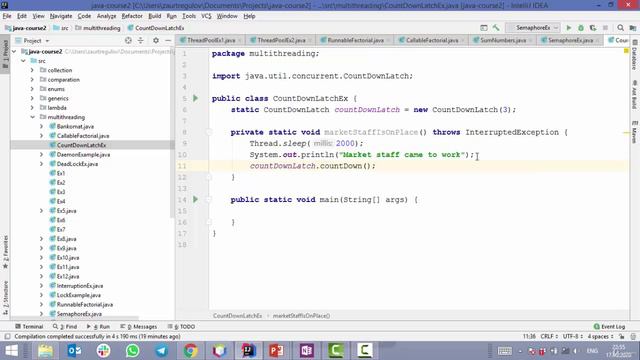Hide the Project panel with minus icon
Image resolution: width=640 pixels, height=360 pixels.
click(x=168, y=40)
